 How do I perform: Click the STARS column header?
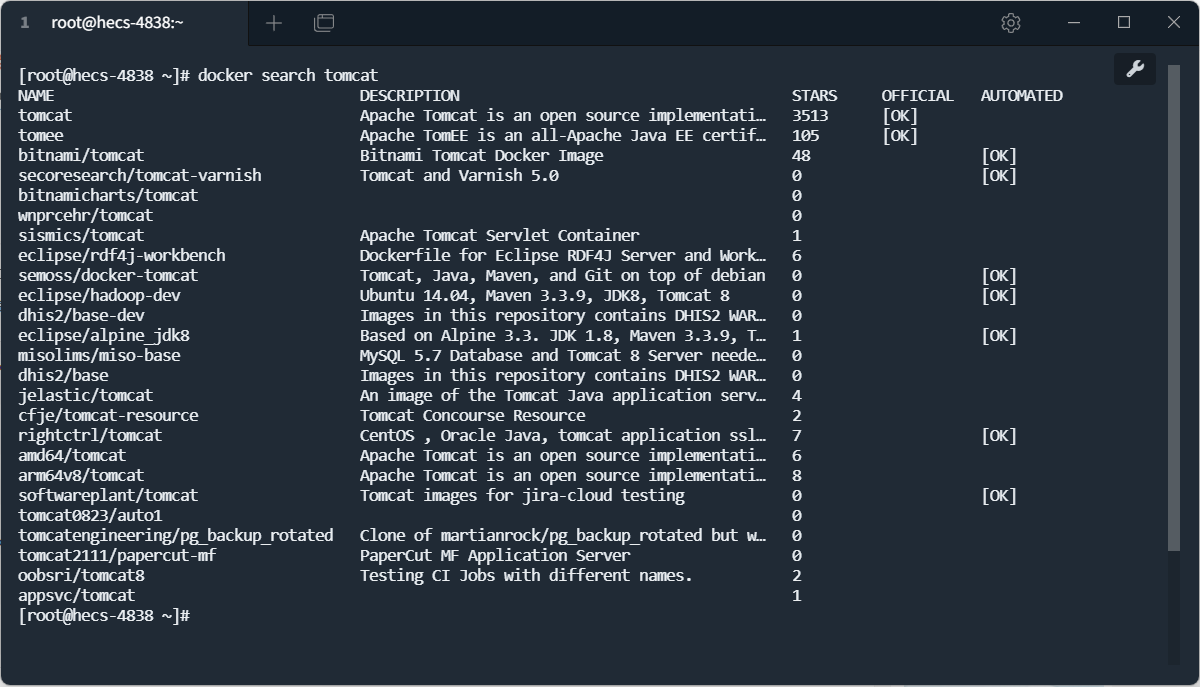click(x=815, y=96)
